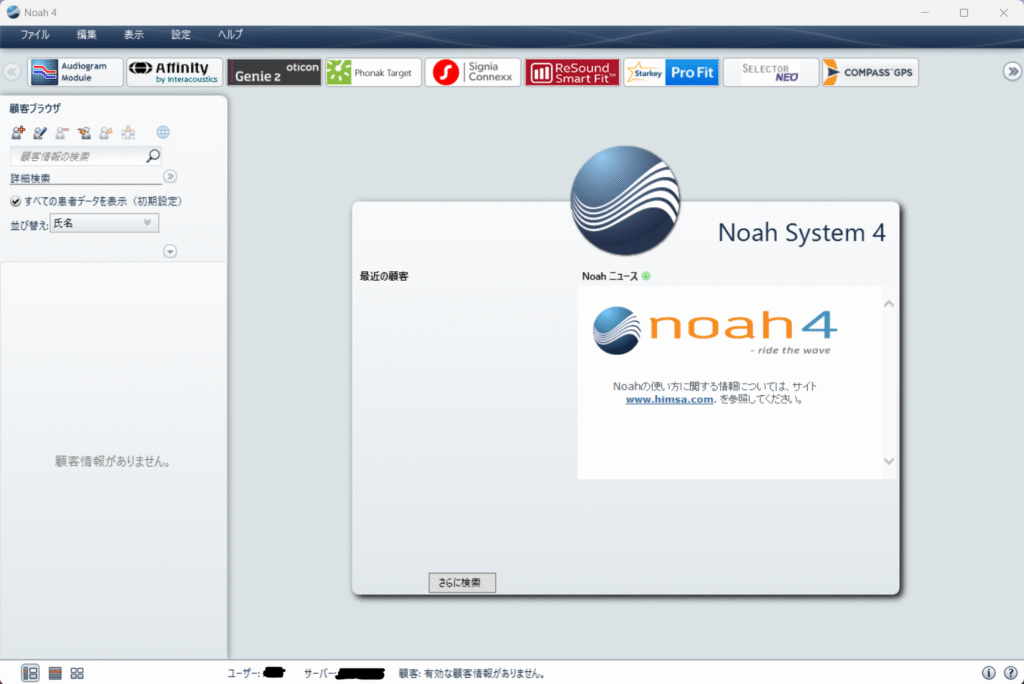Screen dimensions: 1024x684
Task: Open the ヘルプ menu
Action: click(231, 35)
